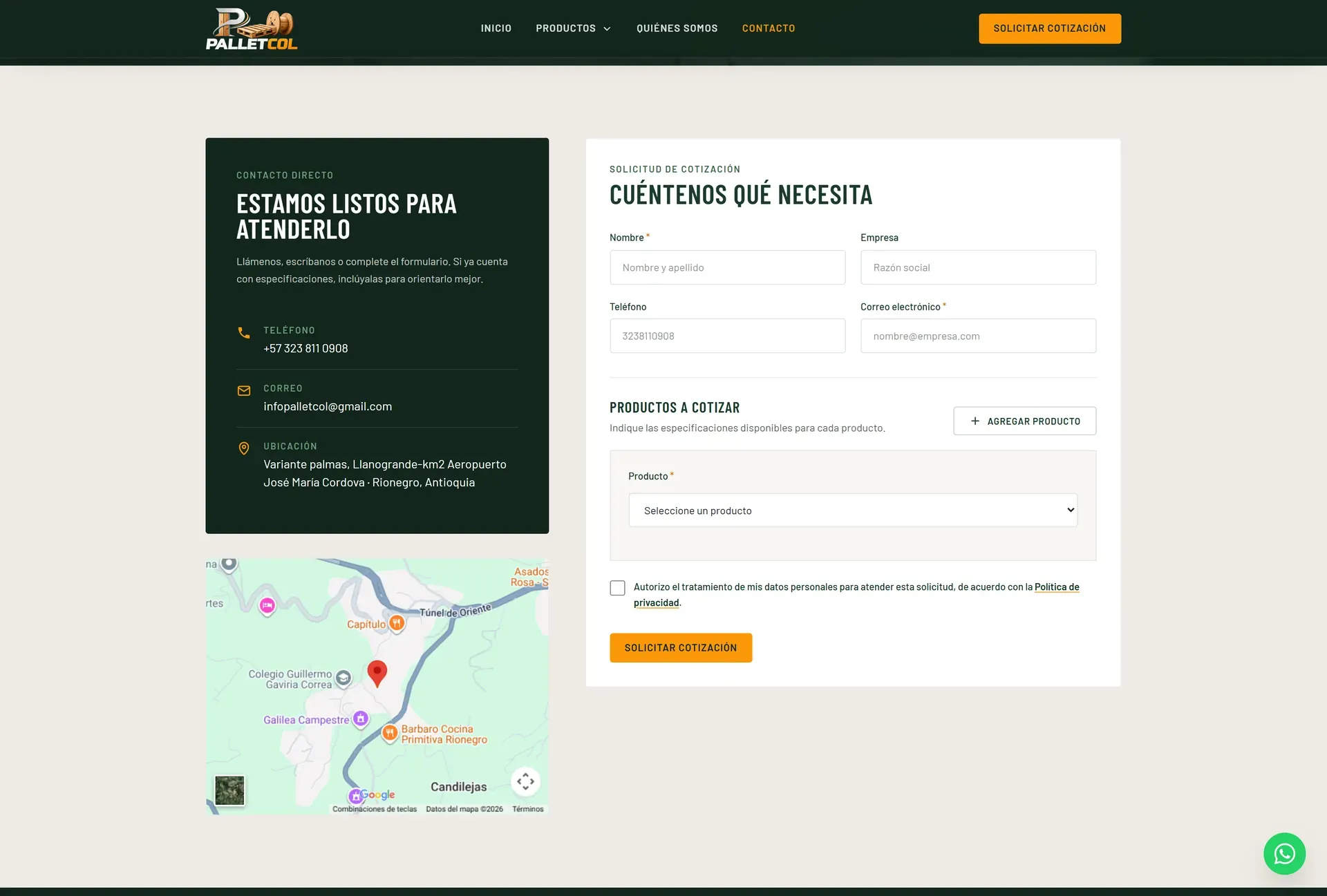
Task: Click the Productos a Cotizar heading
Action: pyautogui.click(x=675, y=408)
